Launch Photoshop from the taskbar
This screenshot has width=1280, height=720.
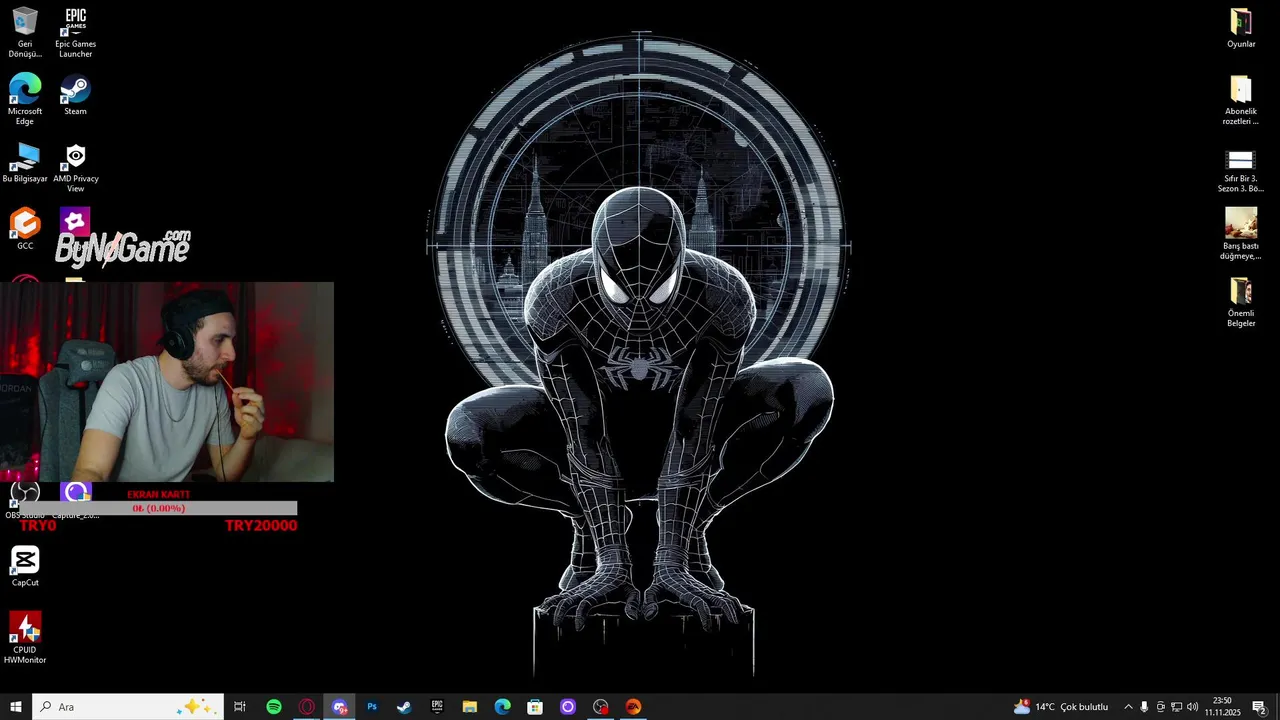click(x=372, y=707)
